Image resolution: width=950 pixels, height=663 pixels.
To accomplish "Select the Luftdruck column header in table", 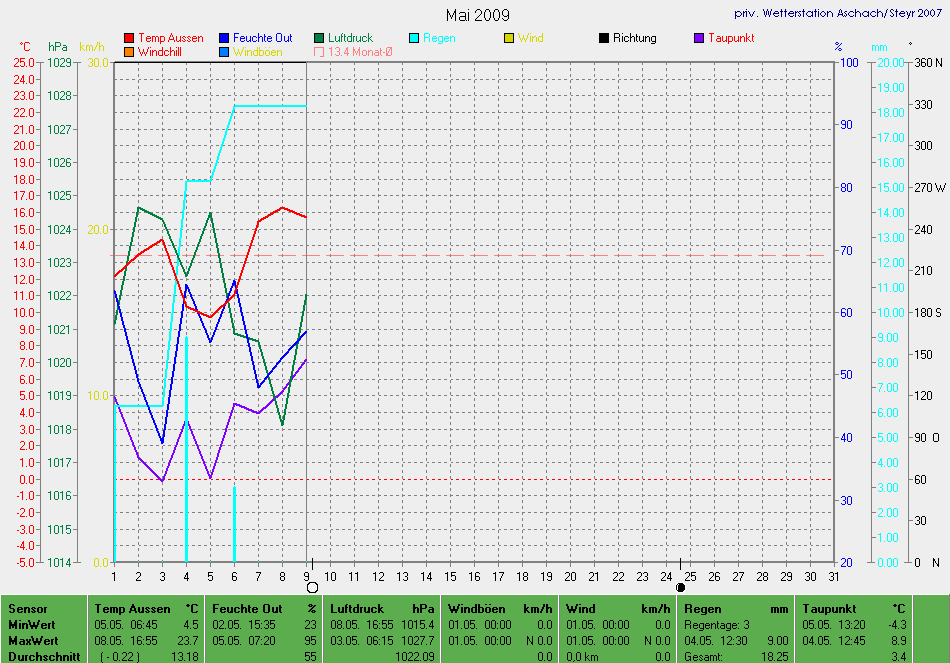I will click(x=352, y=608).
